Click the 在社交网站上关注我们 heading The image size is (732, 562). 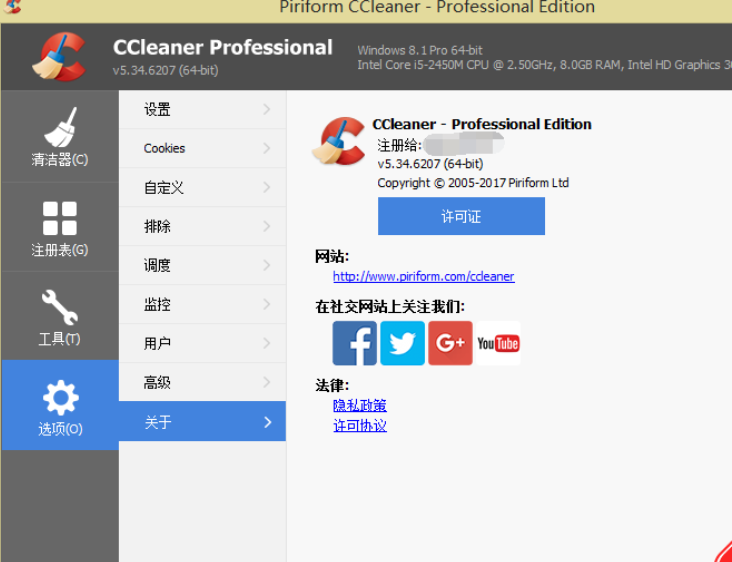(x=390, y=307)
